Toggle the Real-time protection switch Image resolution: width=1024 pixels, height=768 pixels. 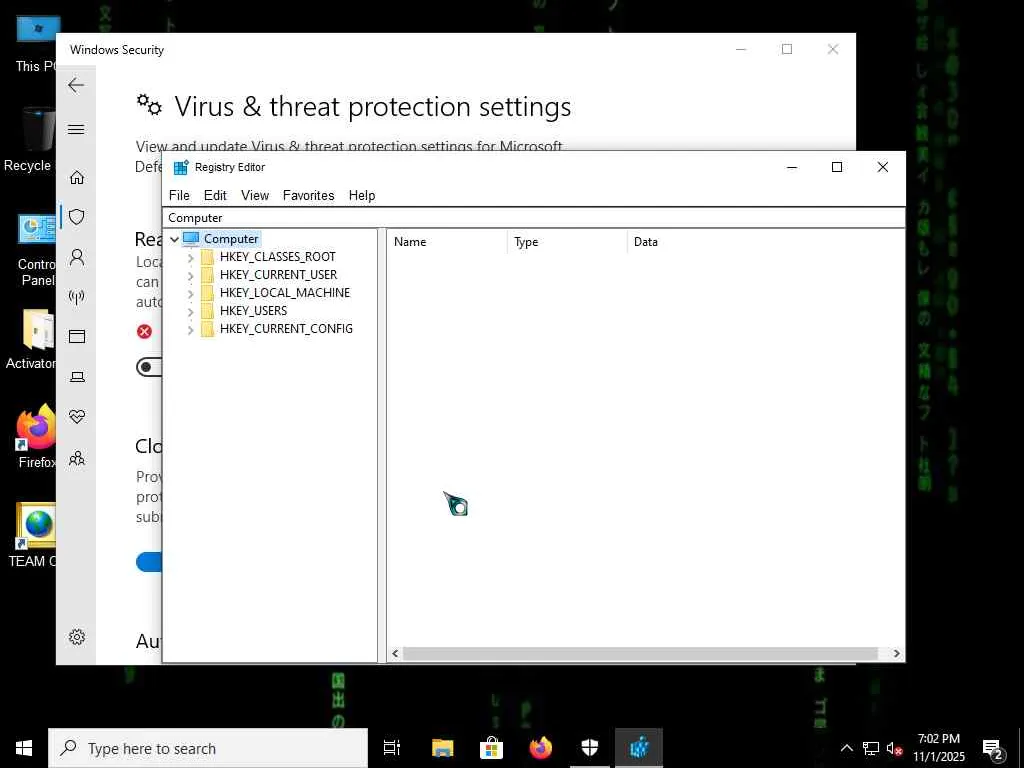(x=149, y=367)
